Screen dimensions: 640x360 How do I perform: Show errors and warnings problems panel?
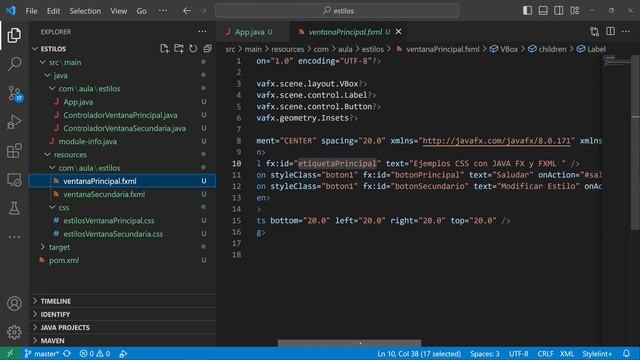coord(95,353)
